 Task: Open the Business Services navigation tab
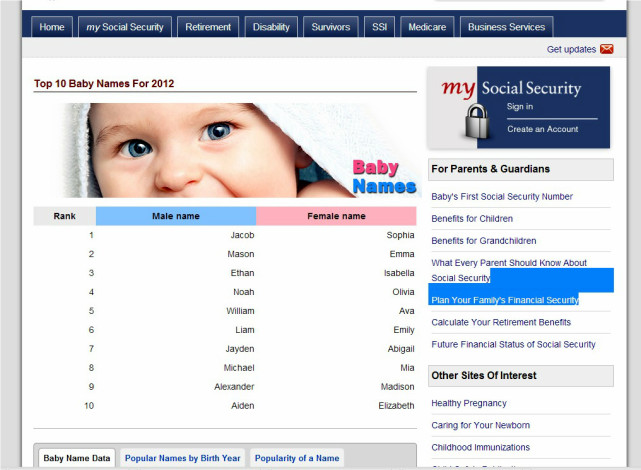coord(507,27)
